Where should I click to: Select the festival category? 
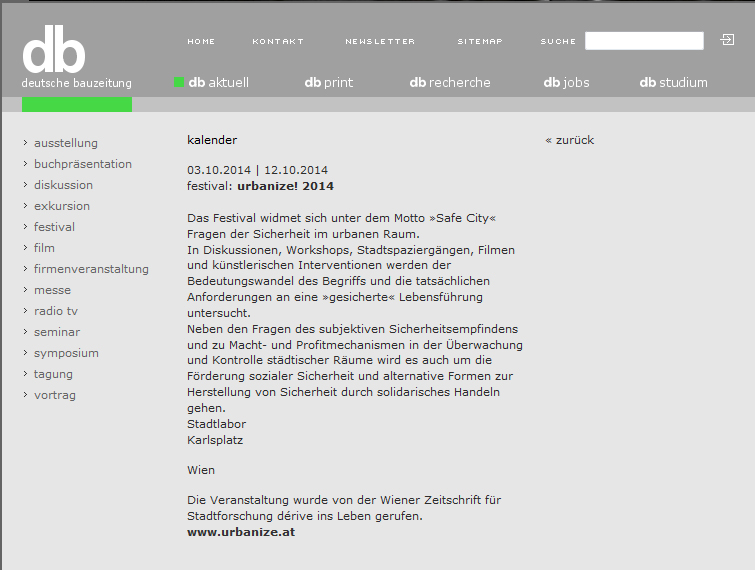tap(54, 227)
